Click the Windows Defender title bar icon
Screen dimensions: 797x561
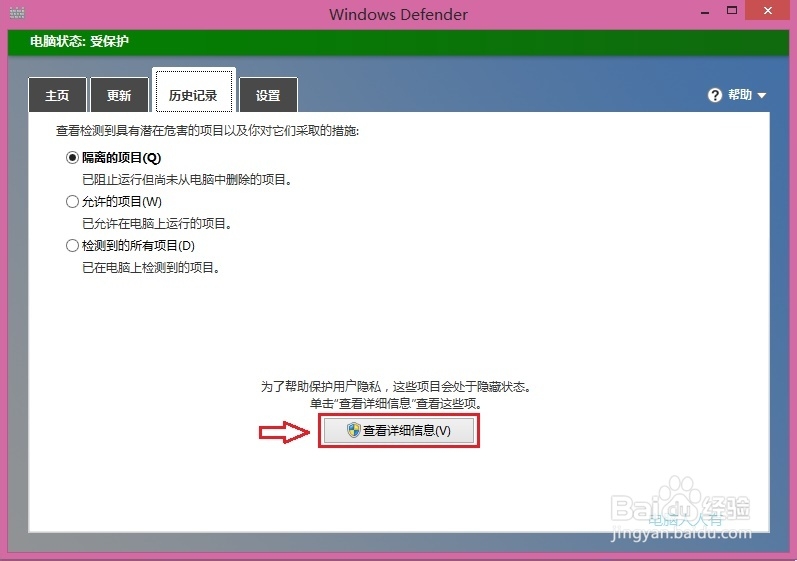[17, 12]
